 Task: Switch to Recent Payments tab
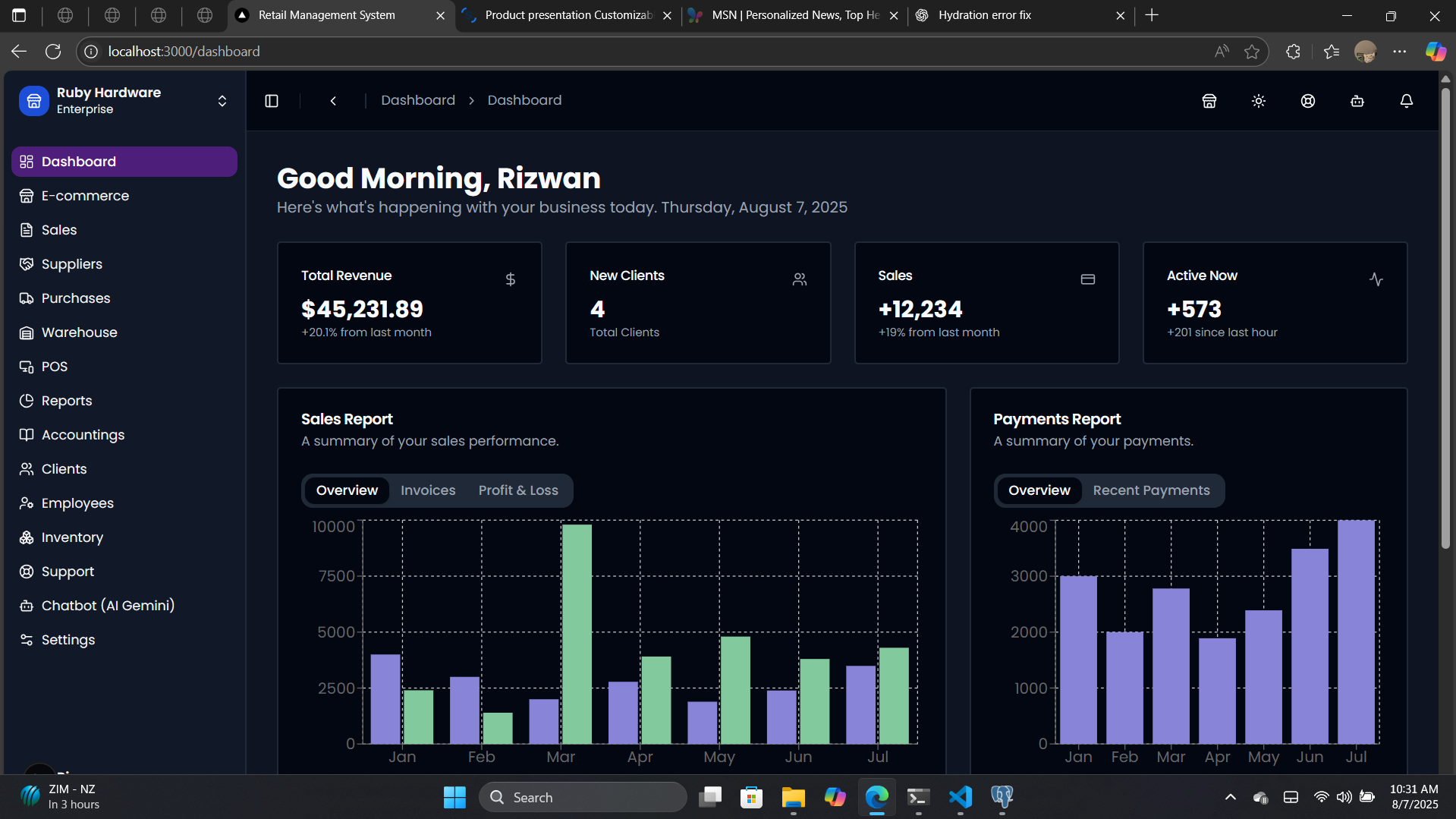(x=1151, y=490)
